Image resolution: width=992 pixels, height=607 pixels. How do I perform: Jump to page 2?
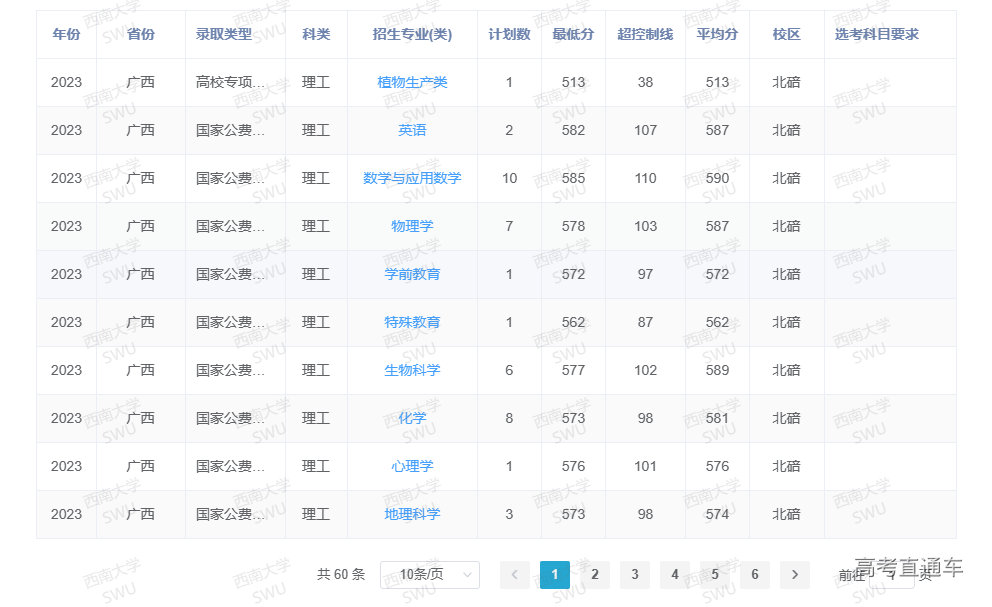tap(594, 574)
